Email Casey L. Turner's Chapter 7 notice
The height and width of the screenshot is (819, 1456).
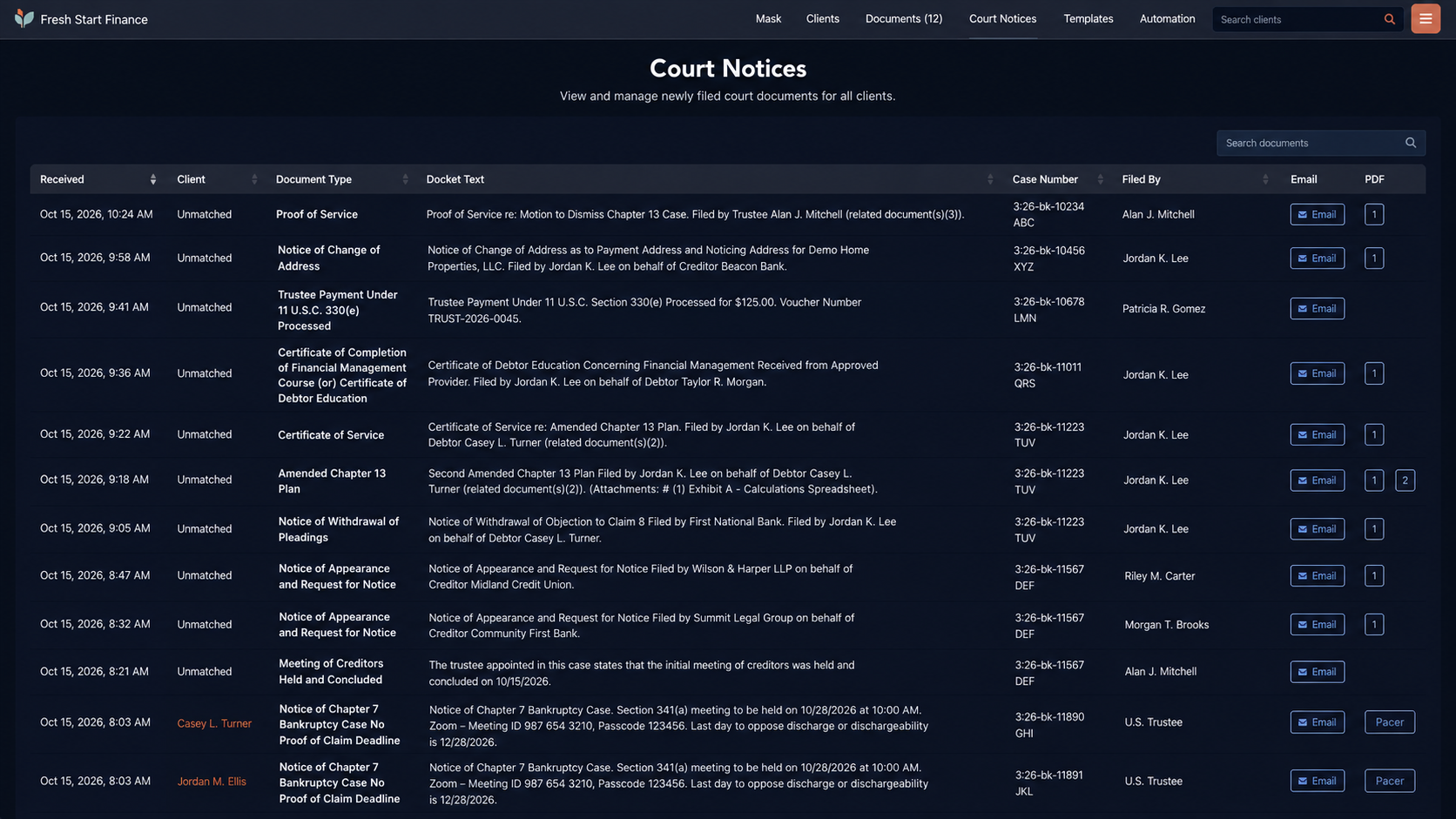pos(1317,722)
